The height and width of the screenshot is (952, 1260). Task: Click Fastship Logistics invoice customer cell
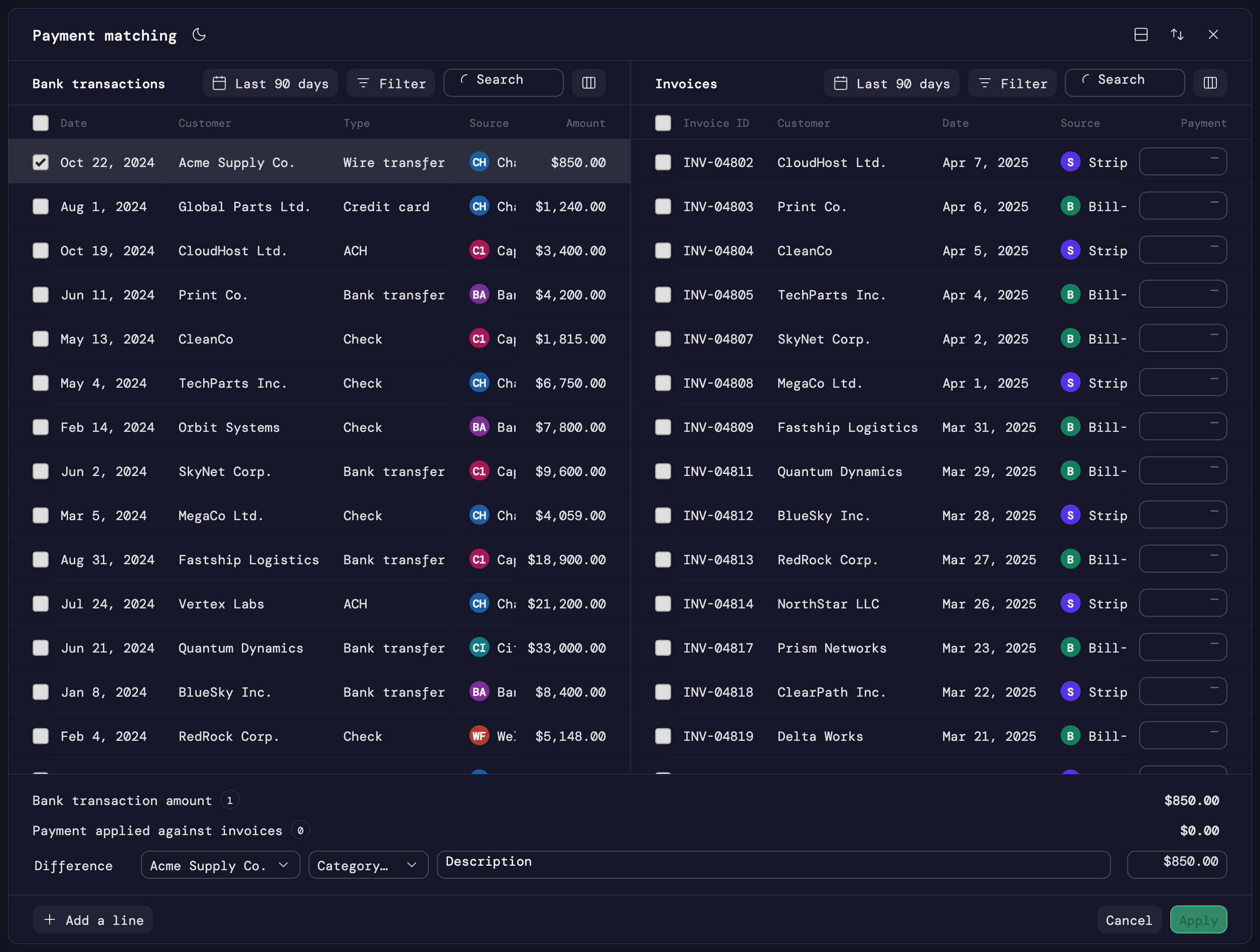pos(848,427)
